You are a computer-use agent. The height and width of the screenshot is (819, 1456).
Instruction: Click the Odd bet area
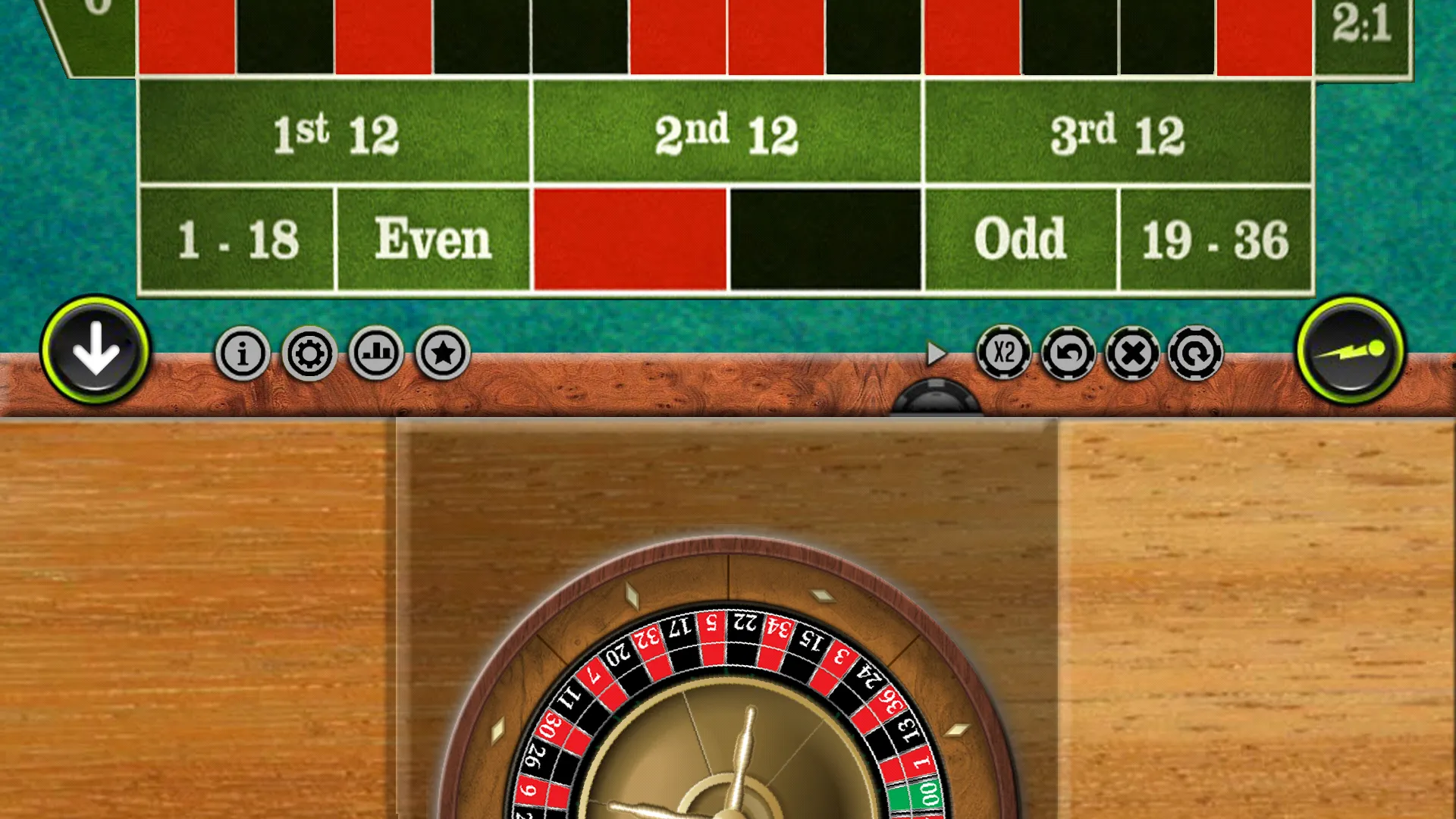(x=1019, y=241)
